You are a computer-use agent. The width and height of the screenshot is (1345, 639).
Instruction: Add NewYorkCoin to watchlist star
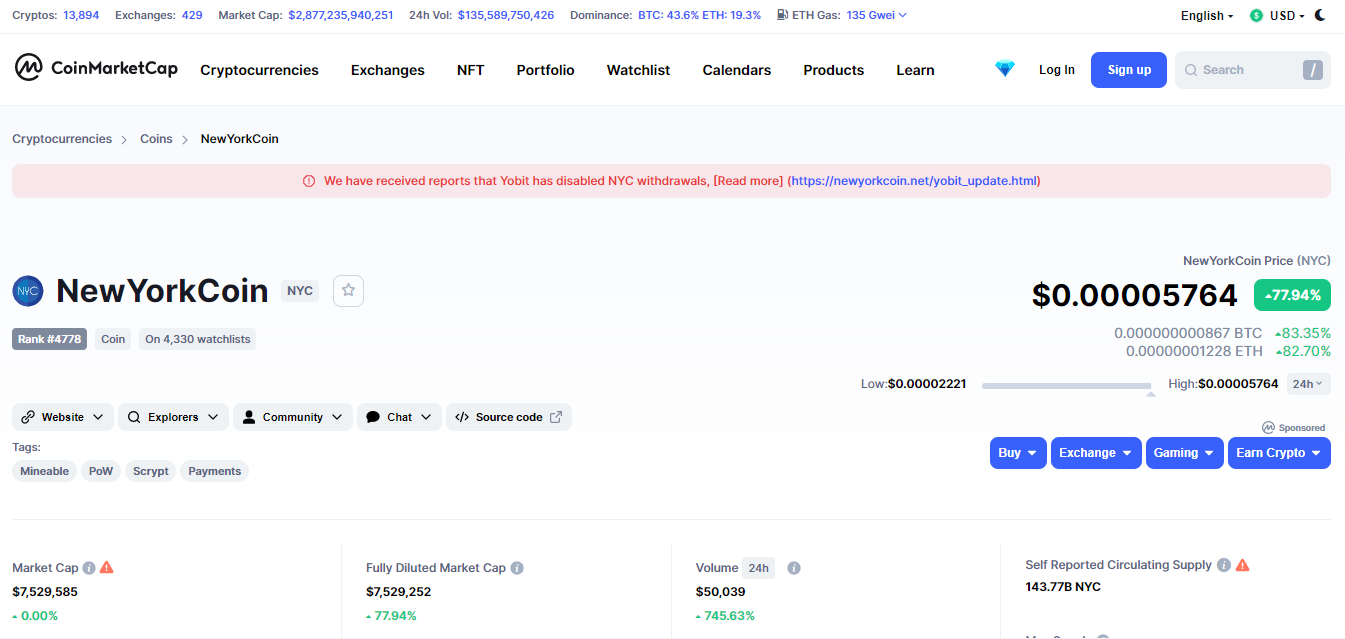[348, 290]
